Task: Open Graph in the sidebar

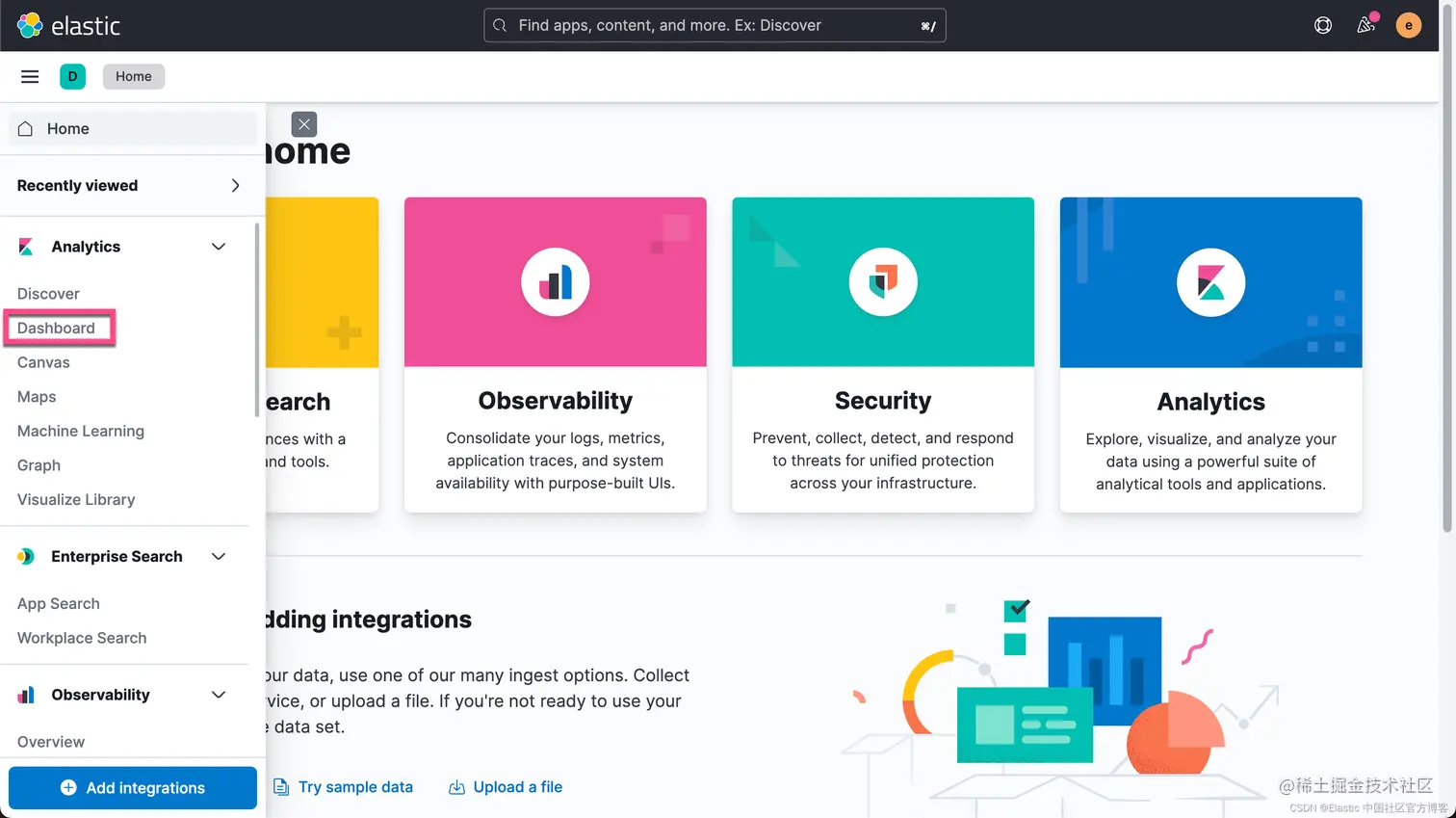Action: 39,465
